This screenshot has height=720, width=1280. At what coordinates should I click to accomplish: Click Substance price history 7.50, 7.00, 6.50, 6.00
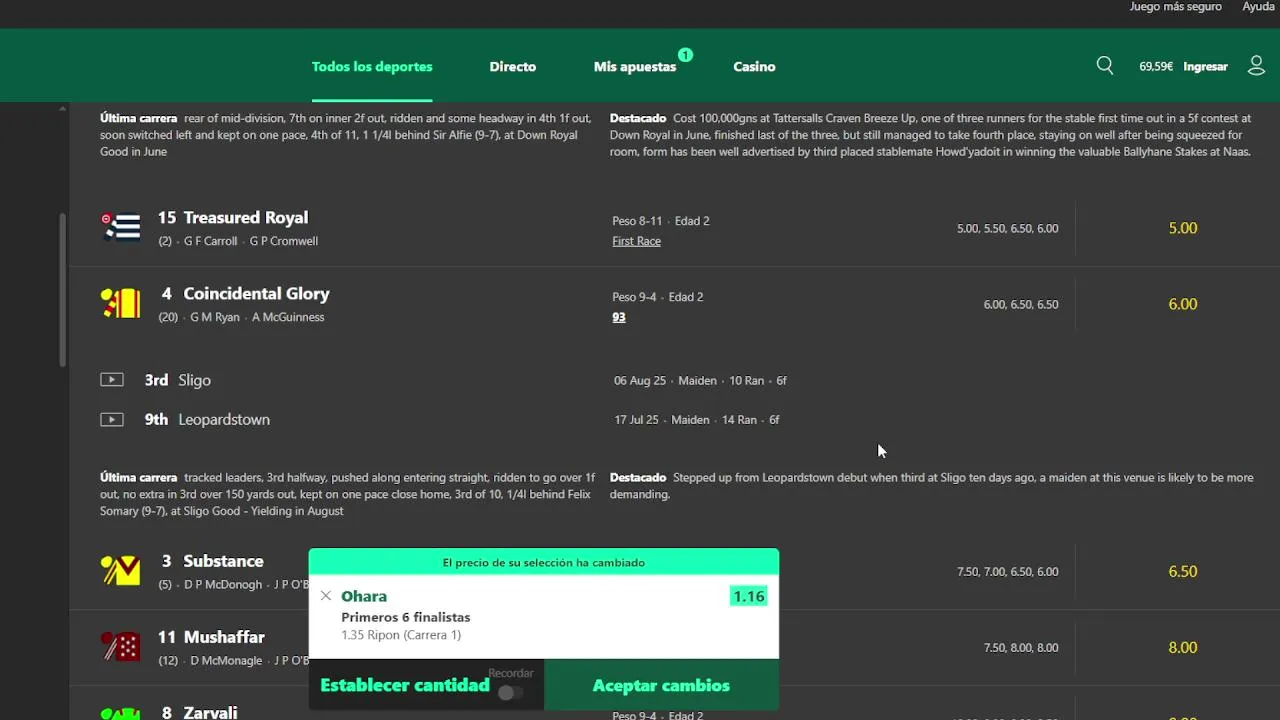point(1007,571)
